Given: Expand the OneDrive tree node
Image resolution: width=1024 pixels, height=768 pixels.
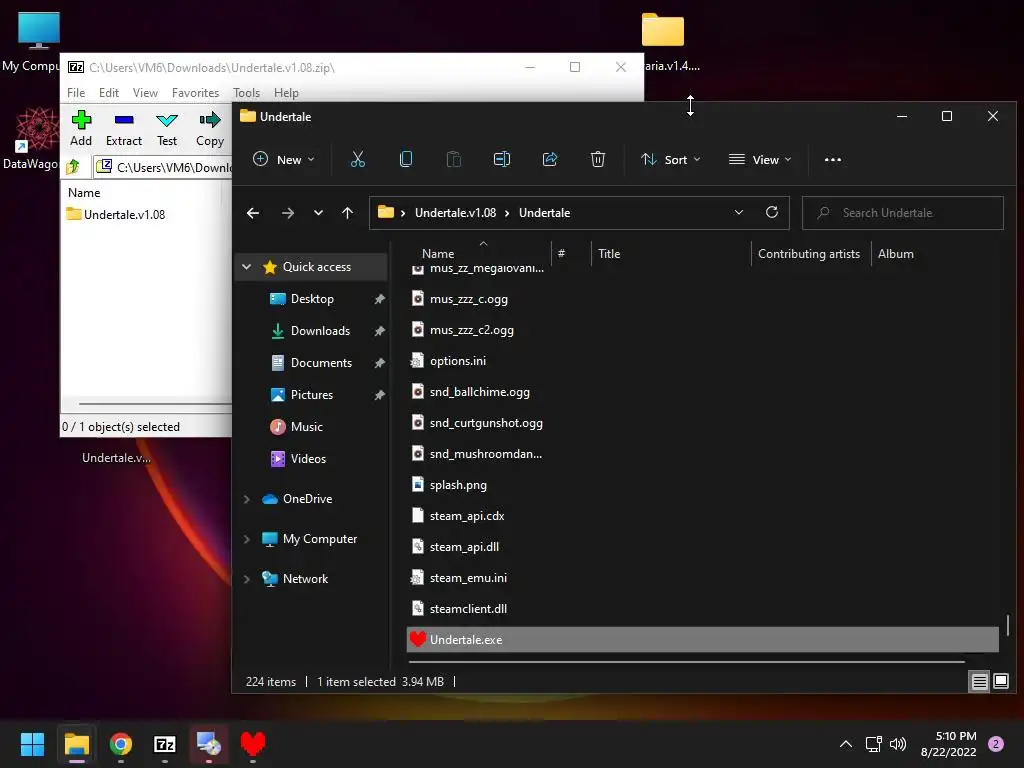Looking at the screenshot, I should 247,499.
